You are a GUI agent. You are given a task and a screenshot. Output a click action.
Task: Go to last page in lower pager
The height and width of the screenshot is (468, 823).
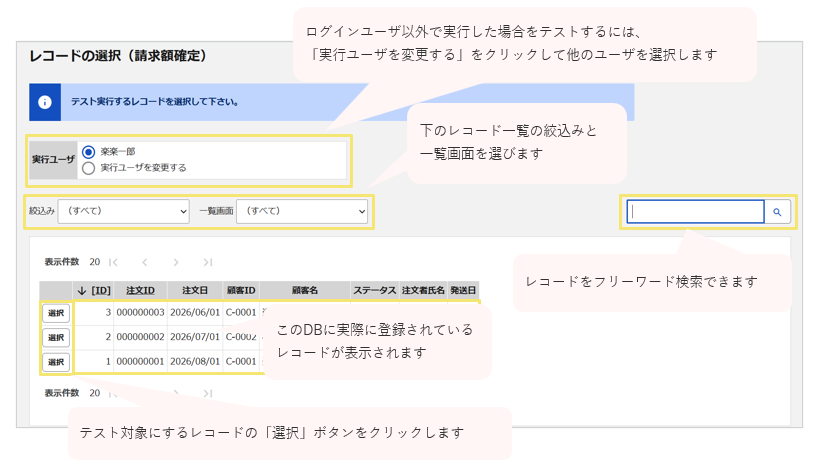pyautogui.click(x=208, y=393)
